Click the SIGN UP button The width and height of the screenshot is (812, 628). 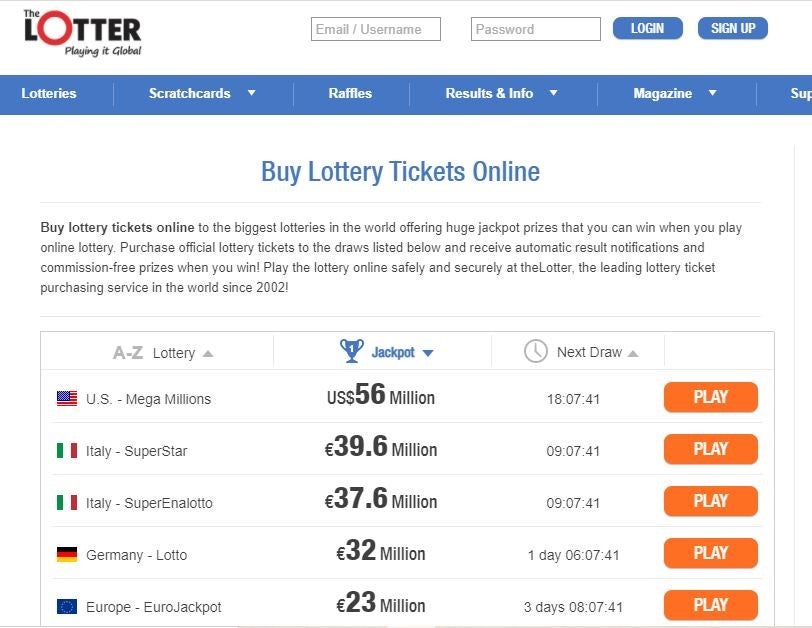tap(733, 28)
